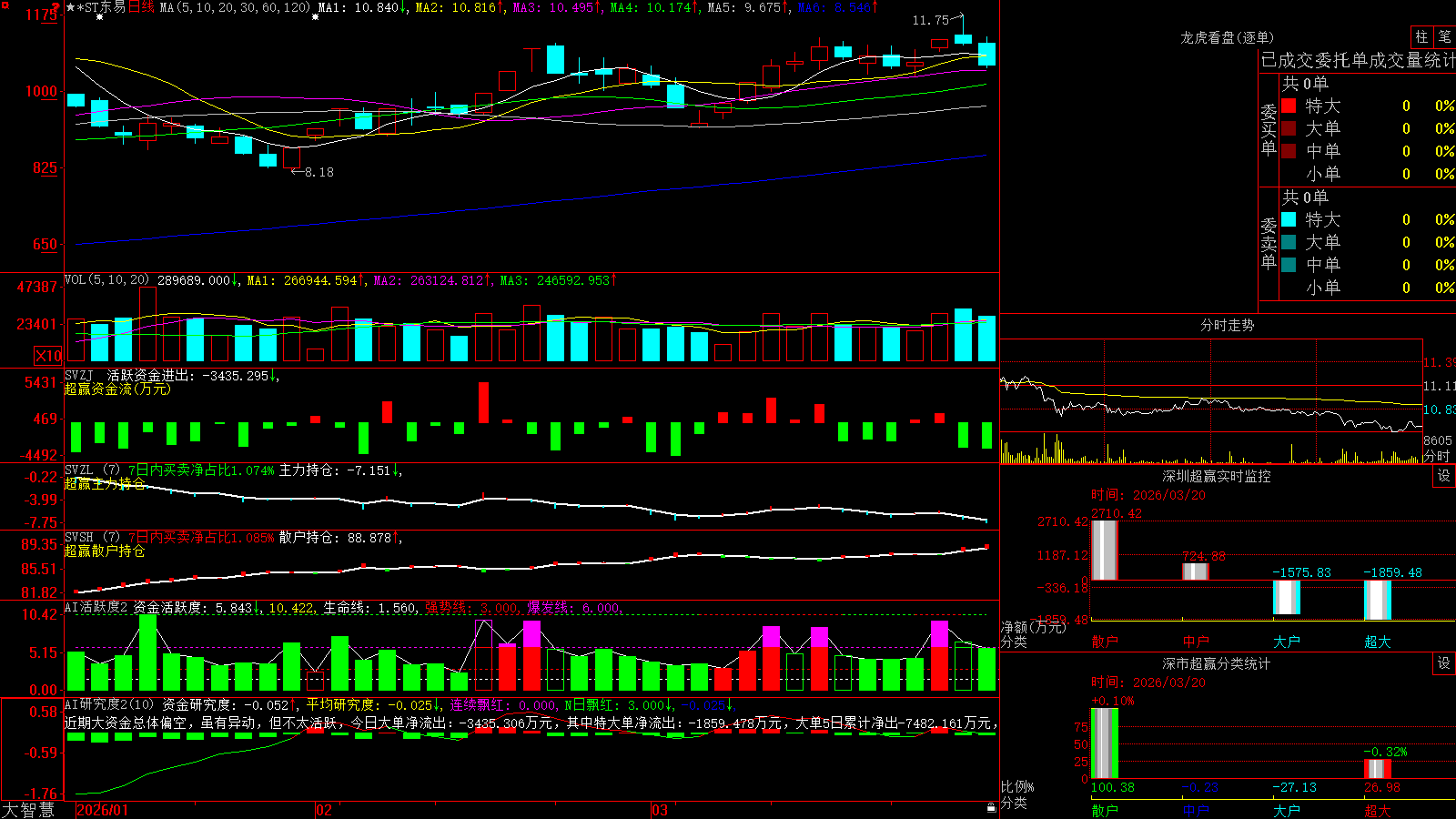Click the MA(5,10,20,30,60,120) indicator parameters

[x=235, y=7]
